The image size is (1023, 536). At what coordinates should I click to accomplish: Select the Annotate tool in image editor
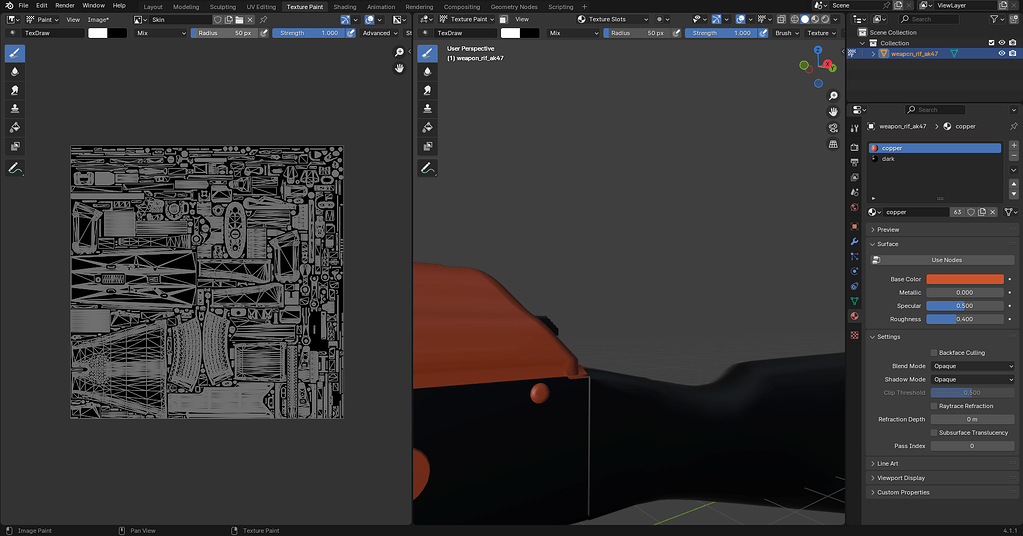click(x=15, y=169)
